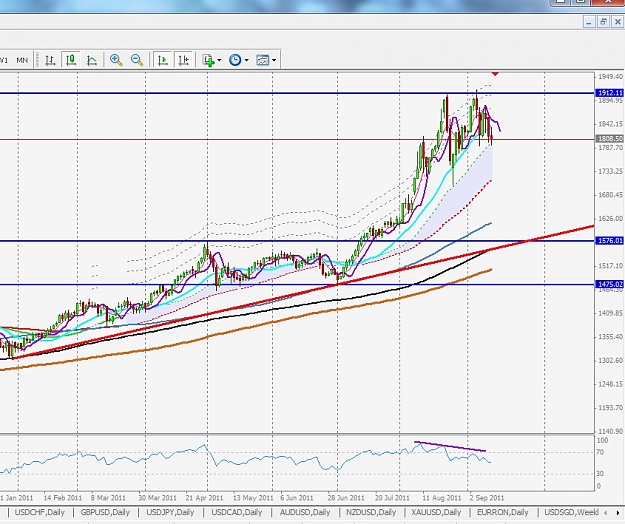Click the 1302.60 price scale value

(x=610, y=361)
